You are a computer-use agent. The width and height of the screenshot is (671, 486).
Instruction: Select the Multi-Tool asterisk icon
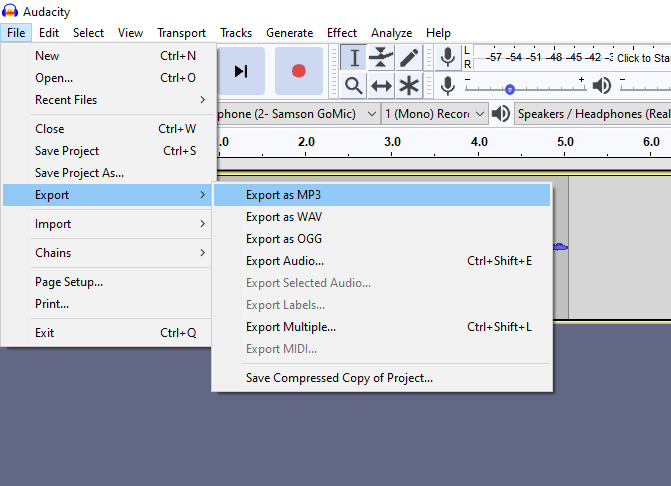click(409, 86)
